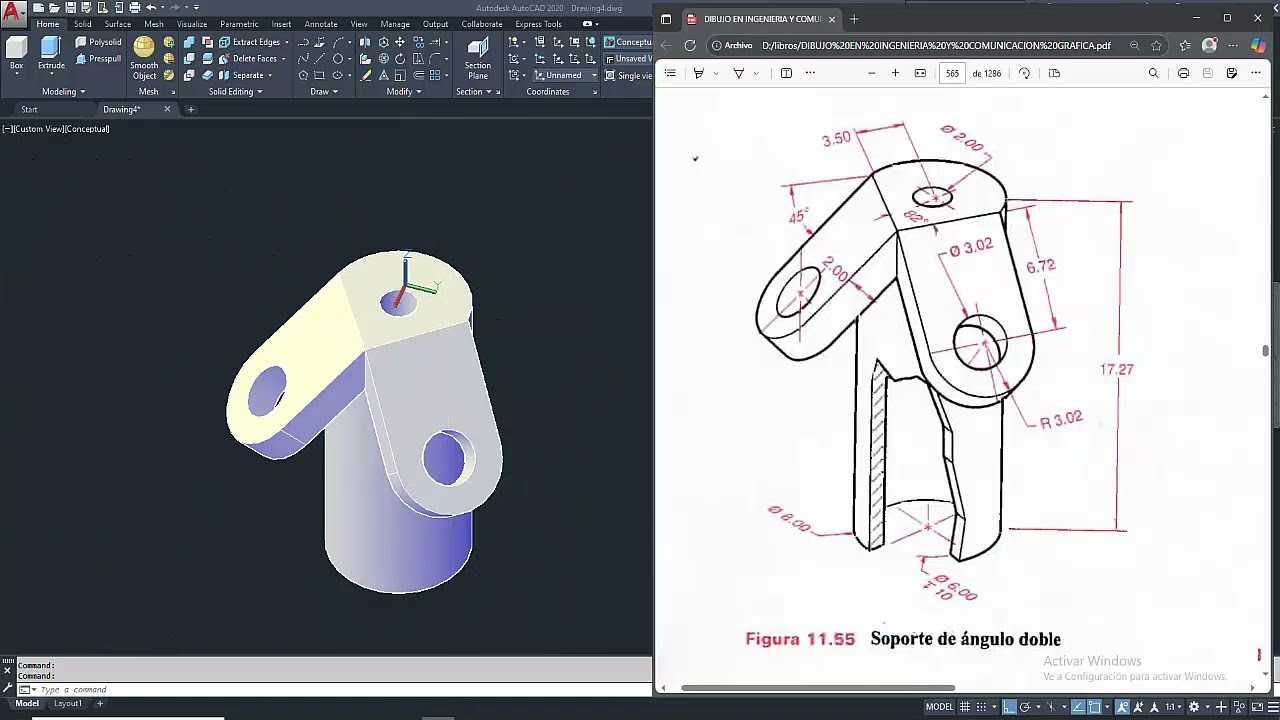Print the PDF document
Viewport: 1280px width, 720px height.
pos(1183,73)
